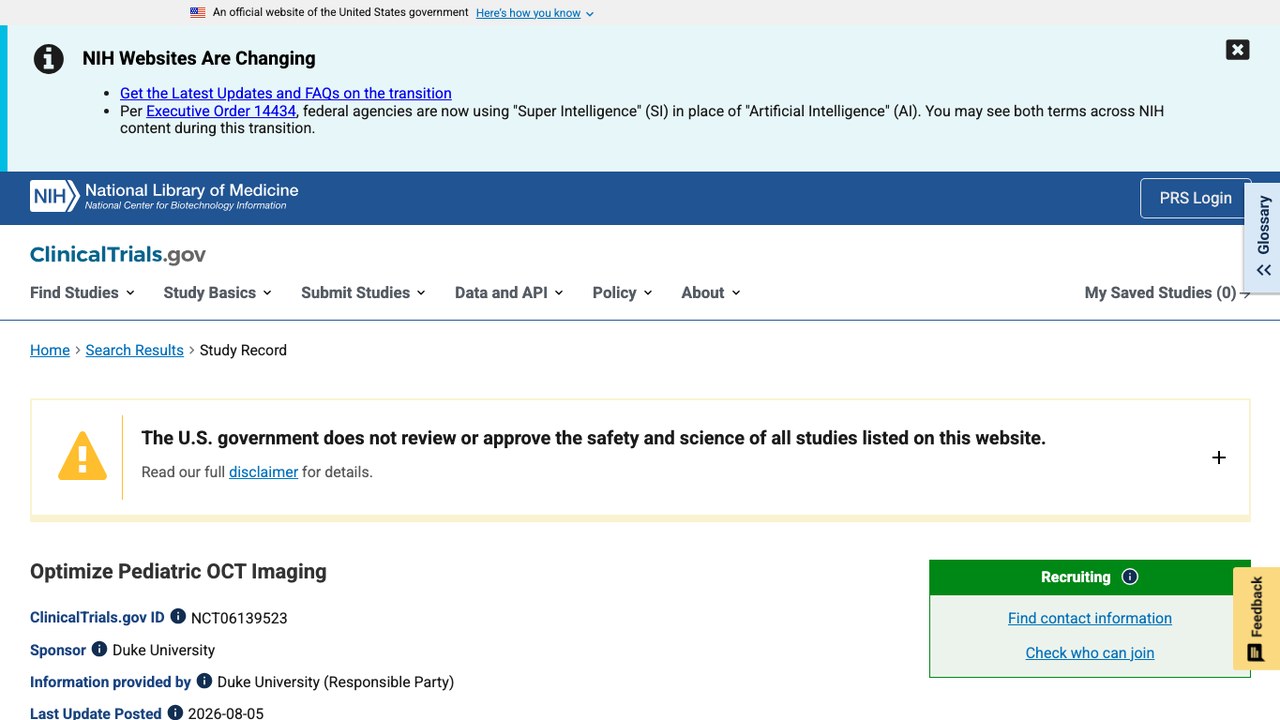The image size is (1280, 720).
Task: Open the Study Basics menu
Action: pyautogui.click(x=218, y=292)
